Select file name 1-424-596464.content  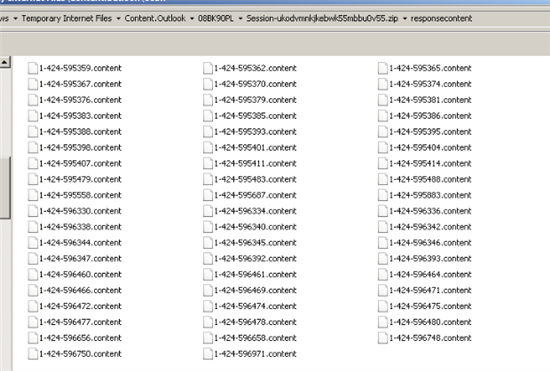(x=430, y=274)
